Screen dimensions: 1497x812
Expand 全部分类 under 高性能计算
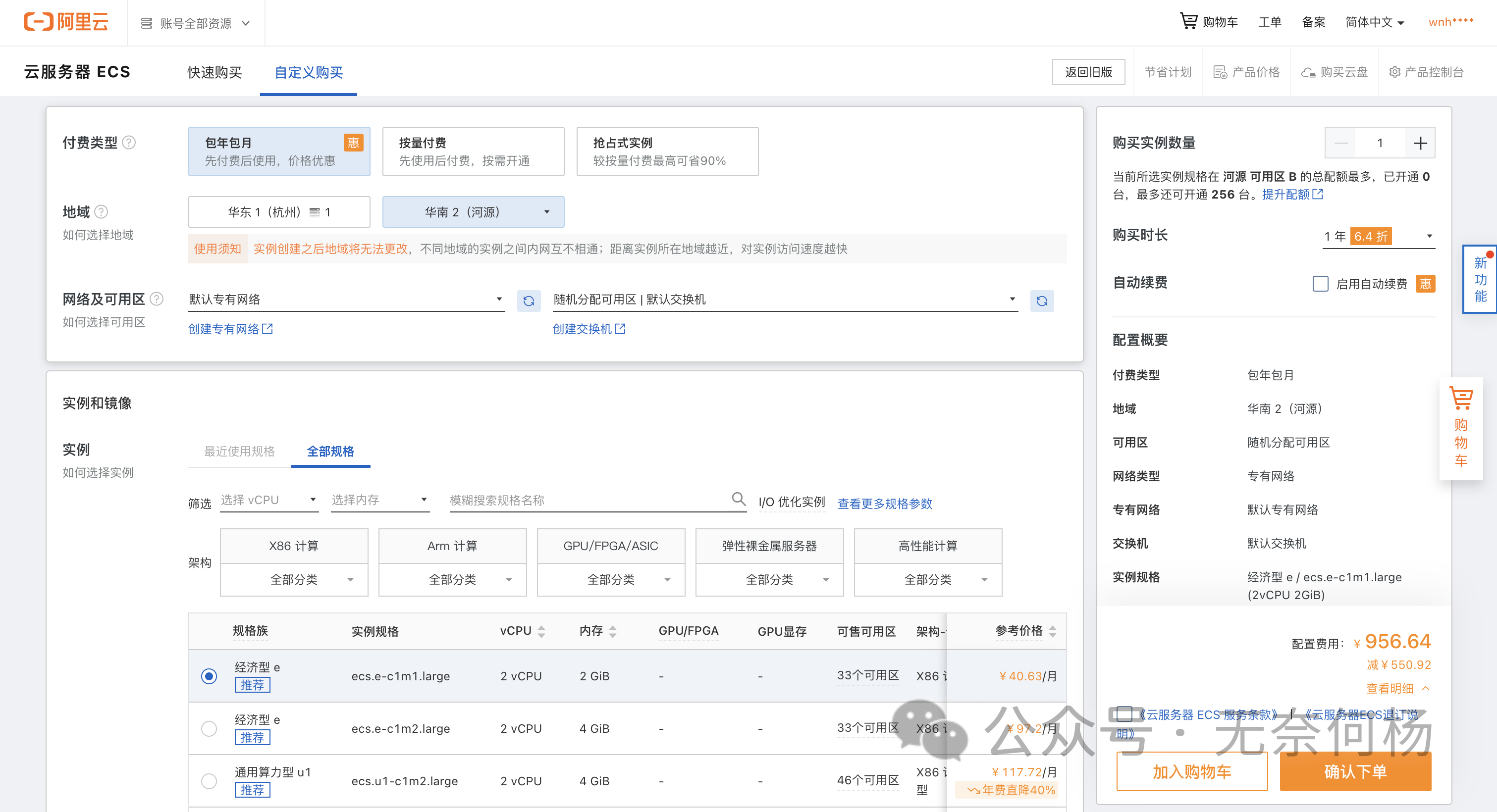click(928, 580)
